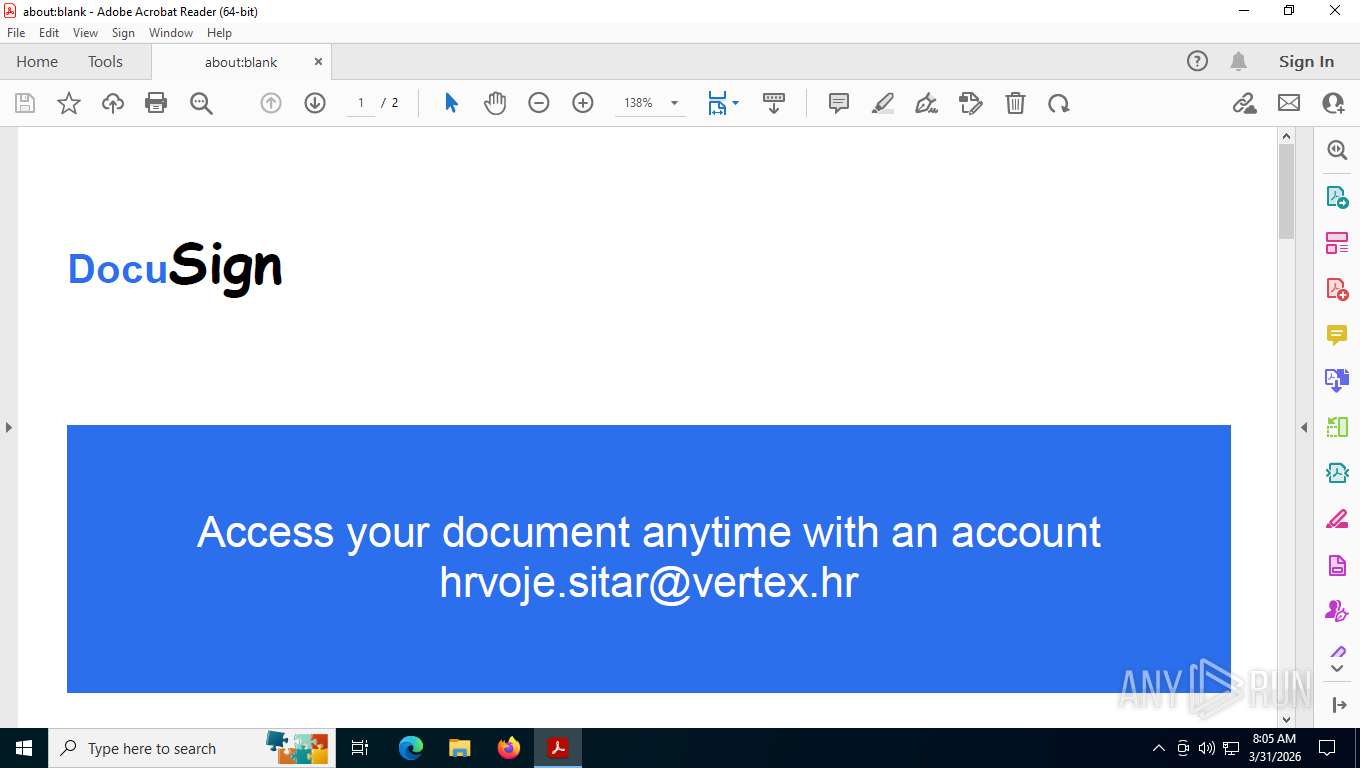Close the about:blank tab
Image resolution: width=1360 pixels, height=768 pixels.
pyautogui.click(x=318, y=61)
